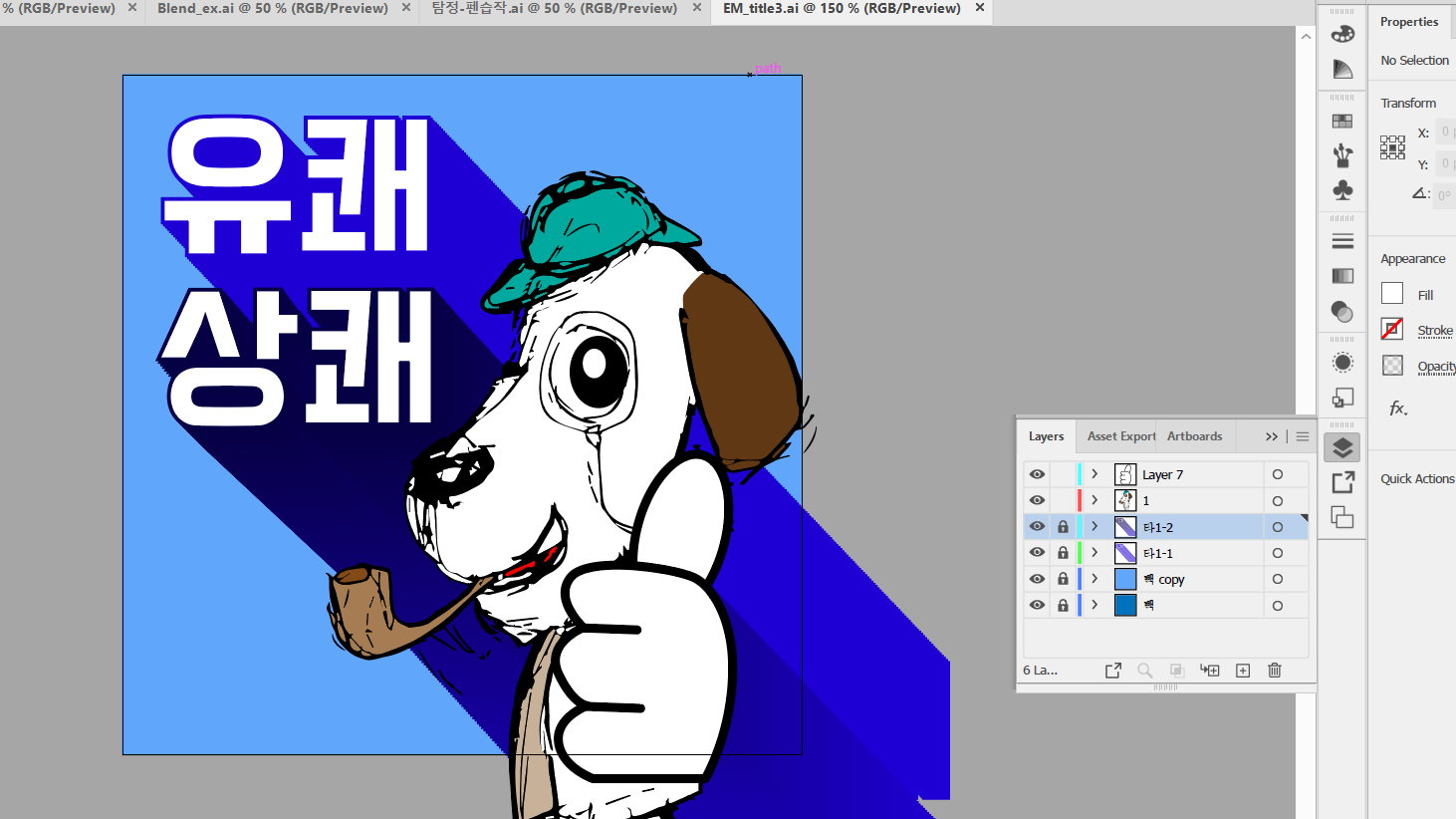Image resolution: width=1456 pixels, height=819 pixels.
Task: Click the 백 copy layer thumbnail
Action: click(1125, 579)
